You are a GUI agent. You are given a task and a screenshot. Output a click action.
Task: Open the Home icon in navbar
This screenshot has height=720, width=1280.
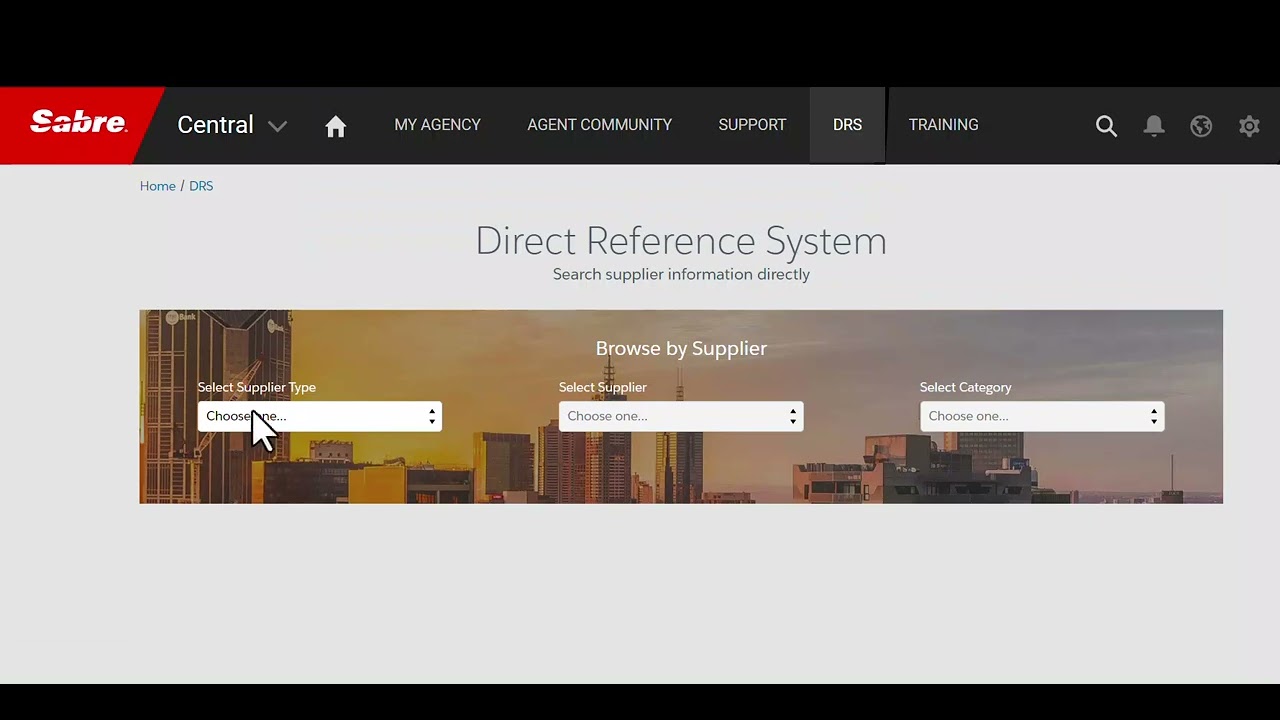(x=336, y=126)
